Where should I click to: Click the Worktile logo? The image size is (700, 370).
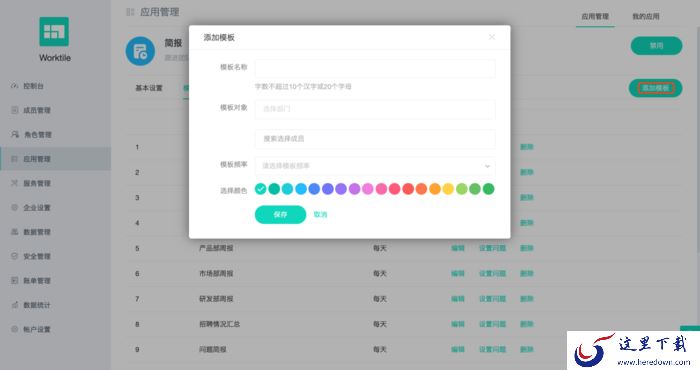point(54,32)
